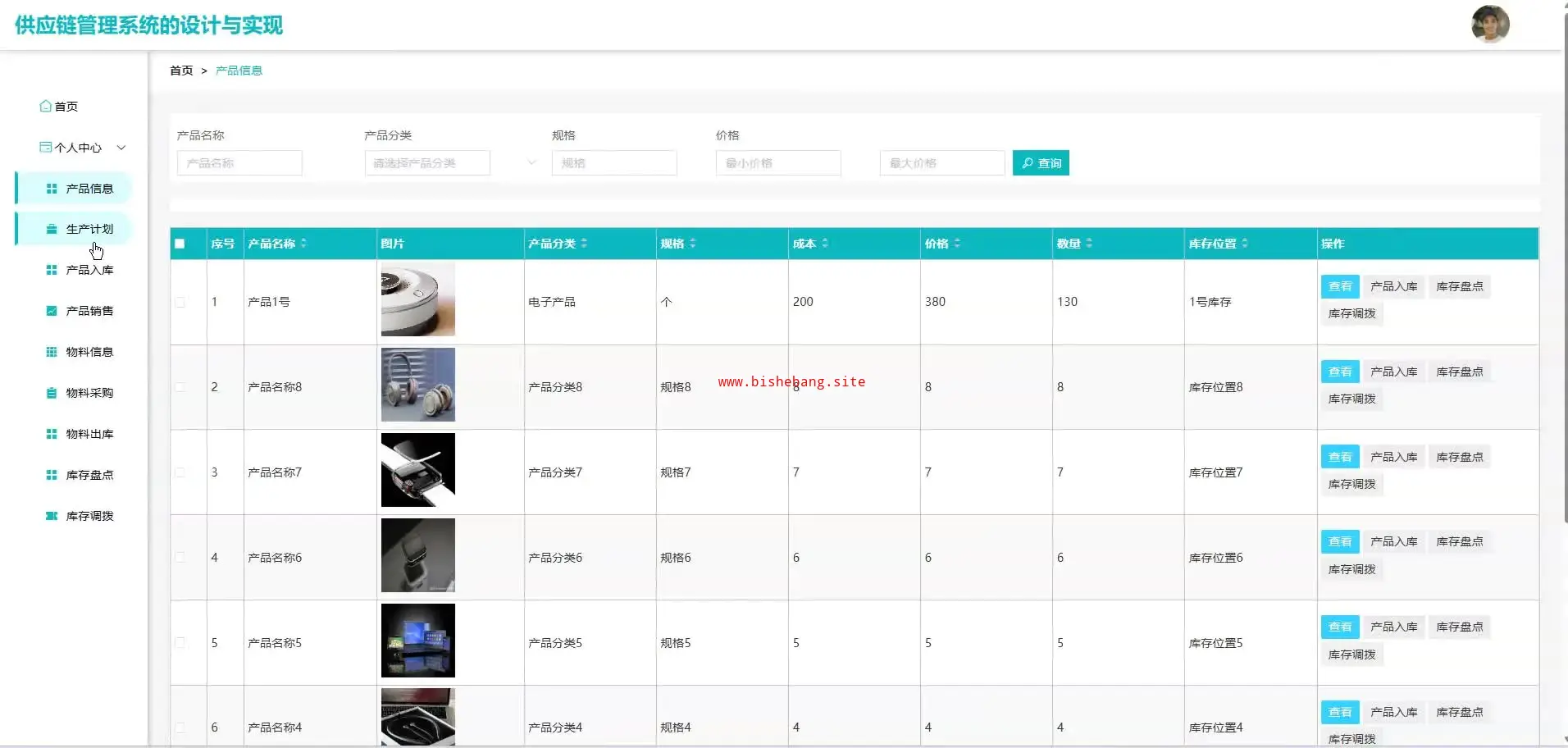Click the 产品销售 chart icon in sidebar
The width and height of the screenshot is (1568, 748).
pos(52,311)
